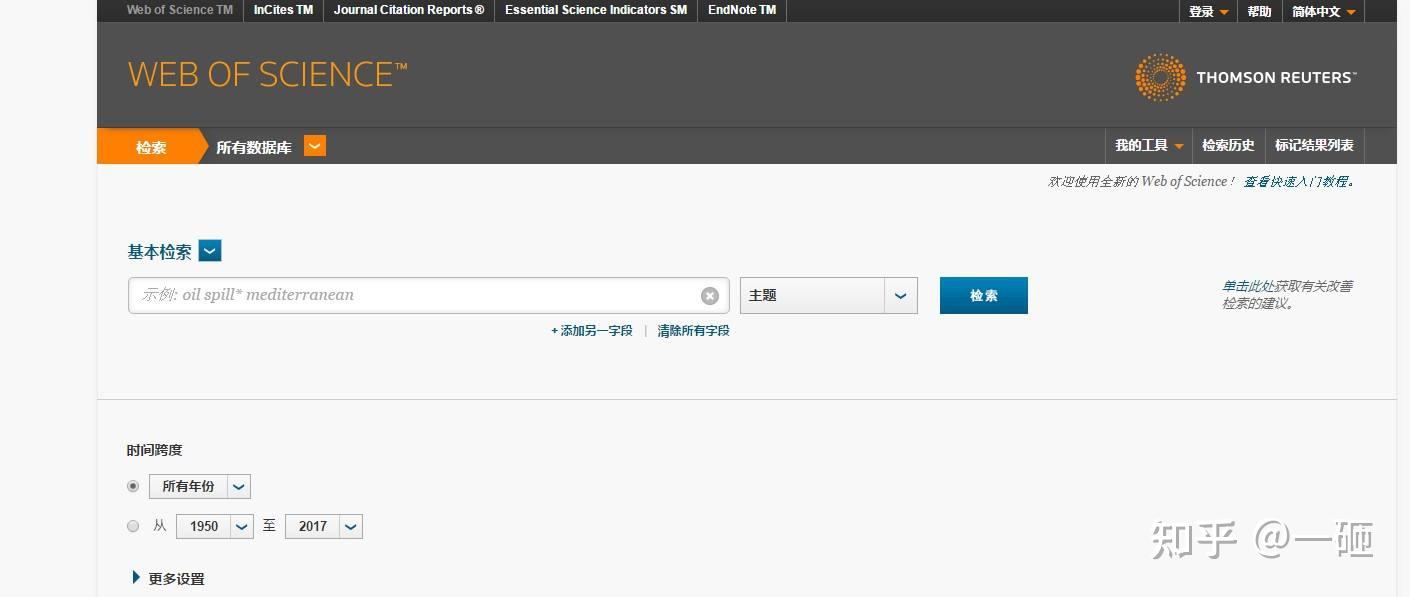Open the 1950 start year dropdown

click(x=241, y=526)
